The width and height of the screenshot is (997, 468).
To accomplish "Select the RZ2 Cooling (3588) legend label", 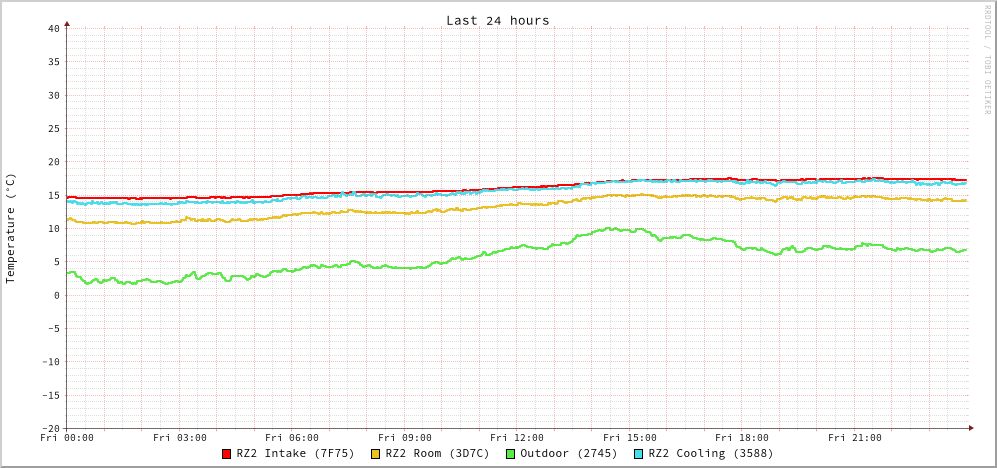I will tap(710, 453).
